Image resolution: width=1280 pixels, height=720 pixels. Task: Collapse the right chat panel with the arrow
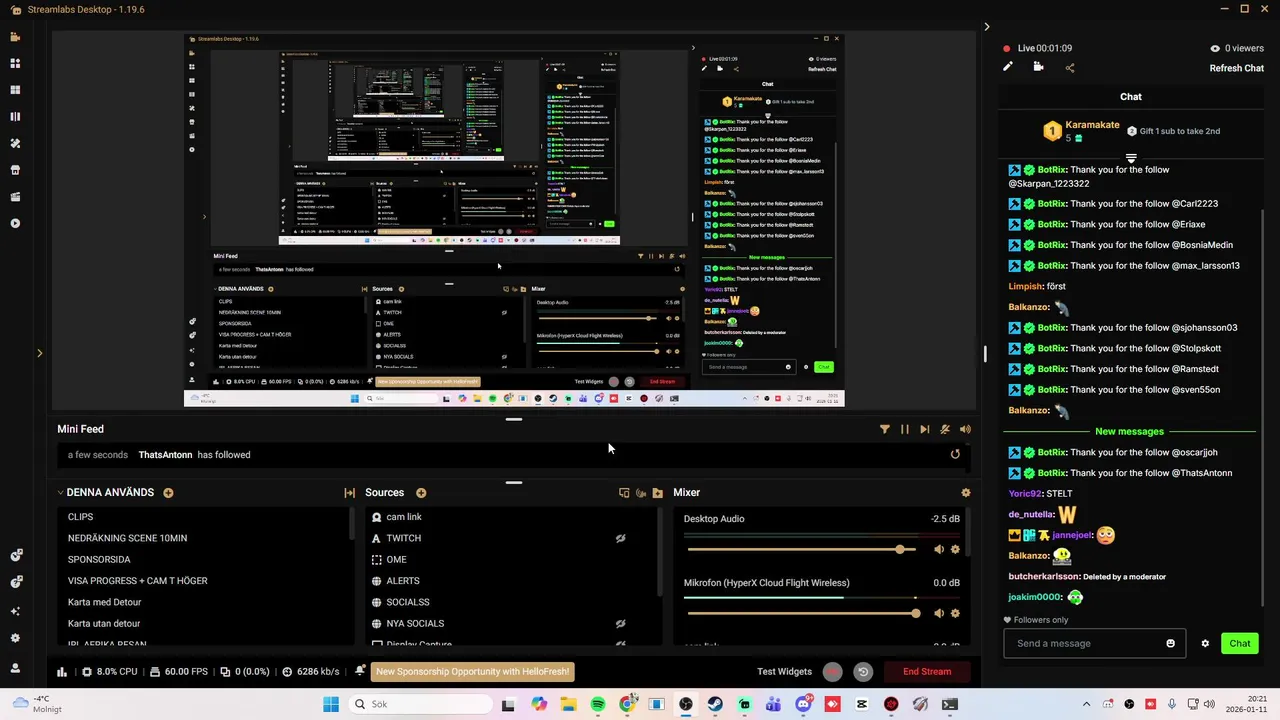[x=986, y=27]
